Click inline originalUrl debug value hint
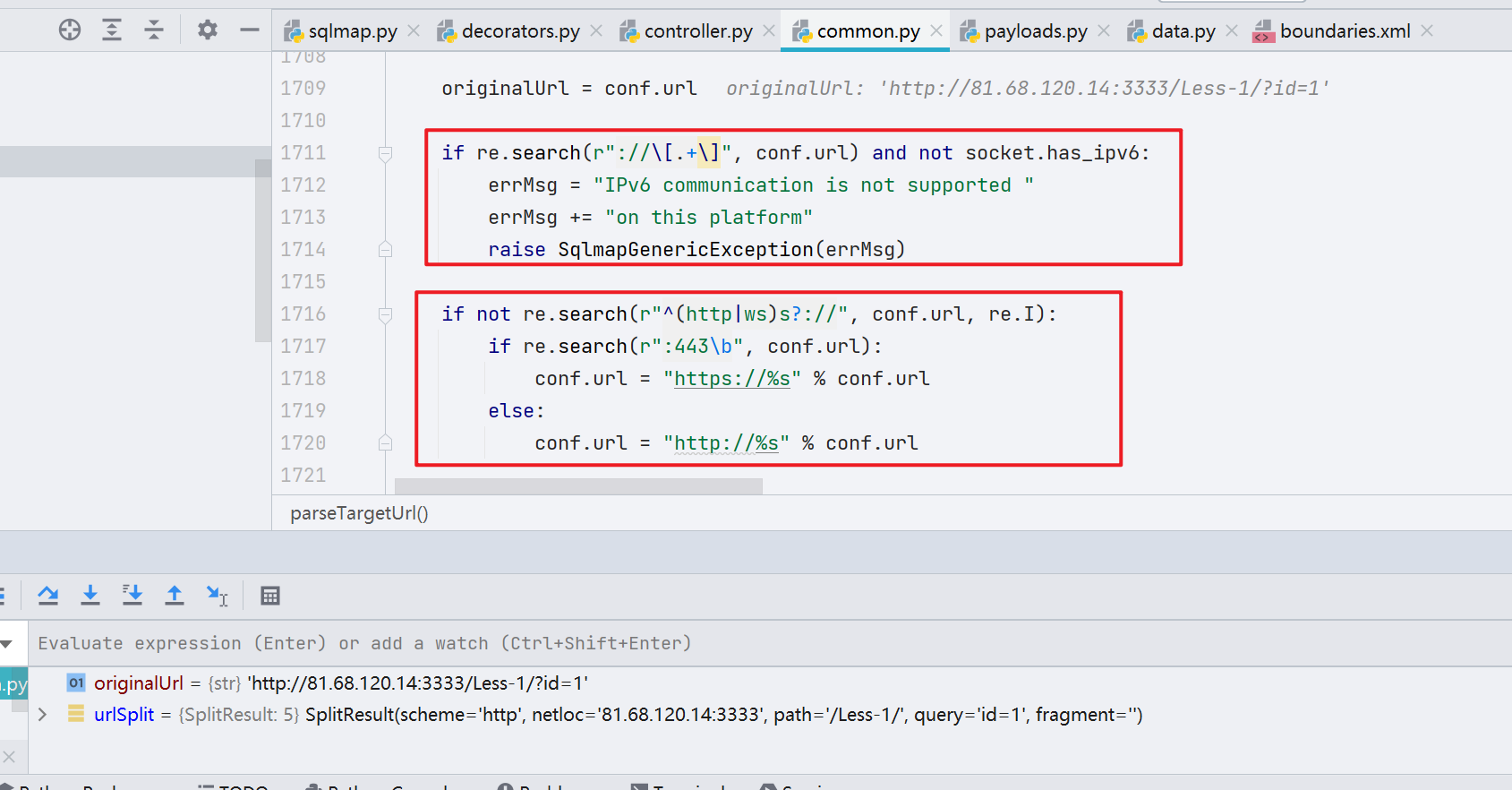The image size is (1512, 790). pos(1028,89)
